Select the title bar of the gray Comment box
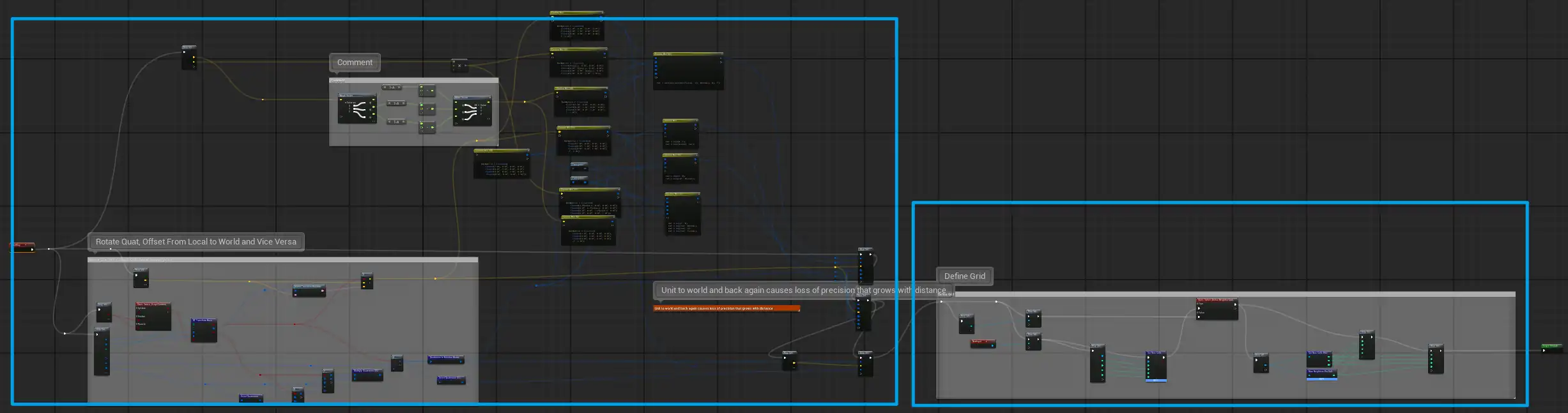The width and height of the screenshot is (1568, 413). point(413,80)
